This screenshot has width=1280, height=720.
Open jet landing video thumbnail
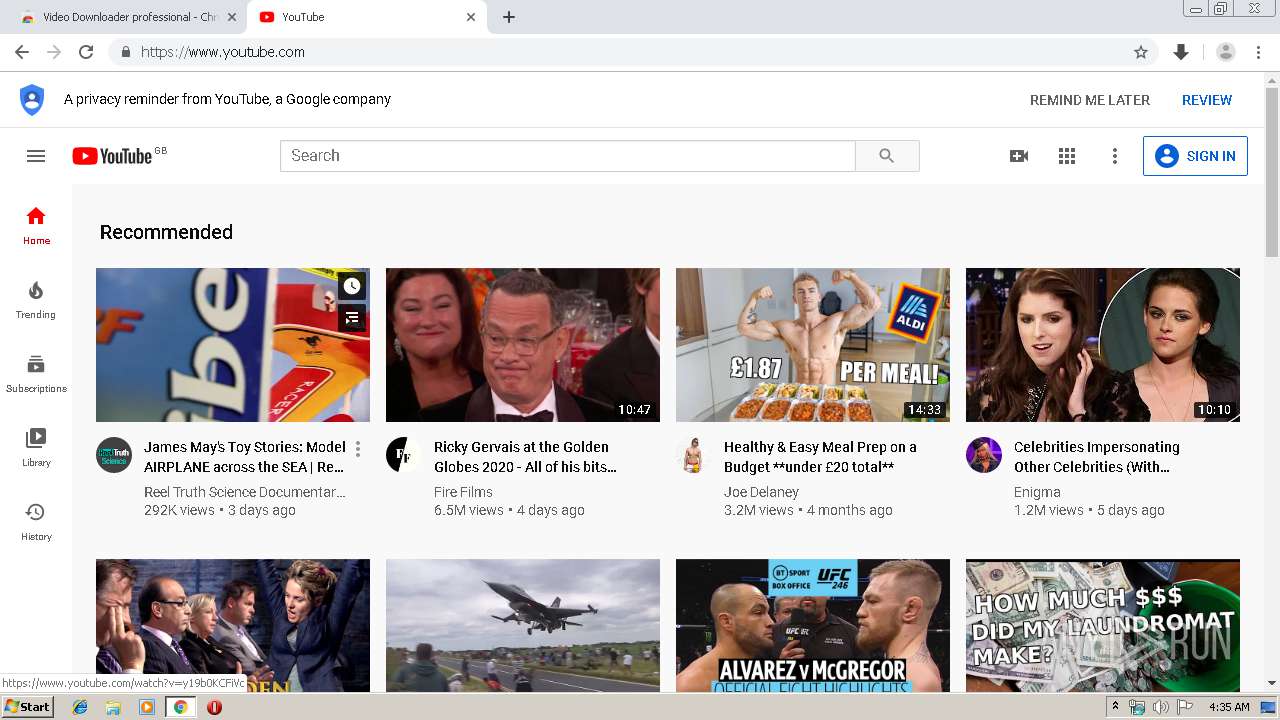click(x=523, y=626)
